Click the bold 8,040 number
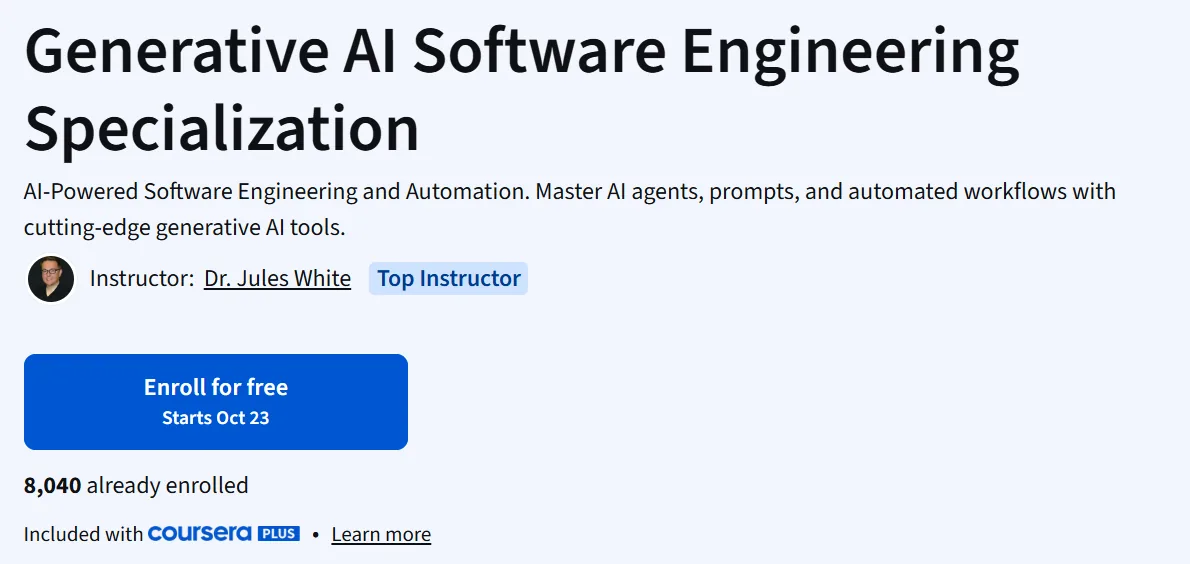The height and width of the screenshot is (564, 1190). (x=52, y=485)
